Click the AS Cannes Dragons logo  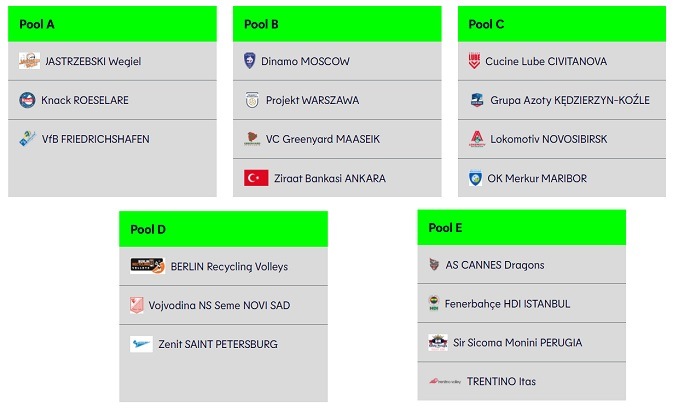coord(434,265)
